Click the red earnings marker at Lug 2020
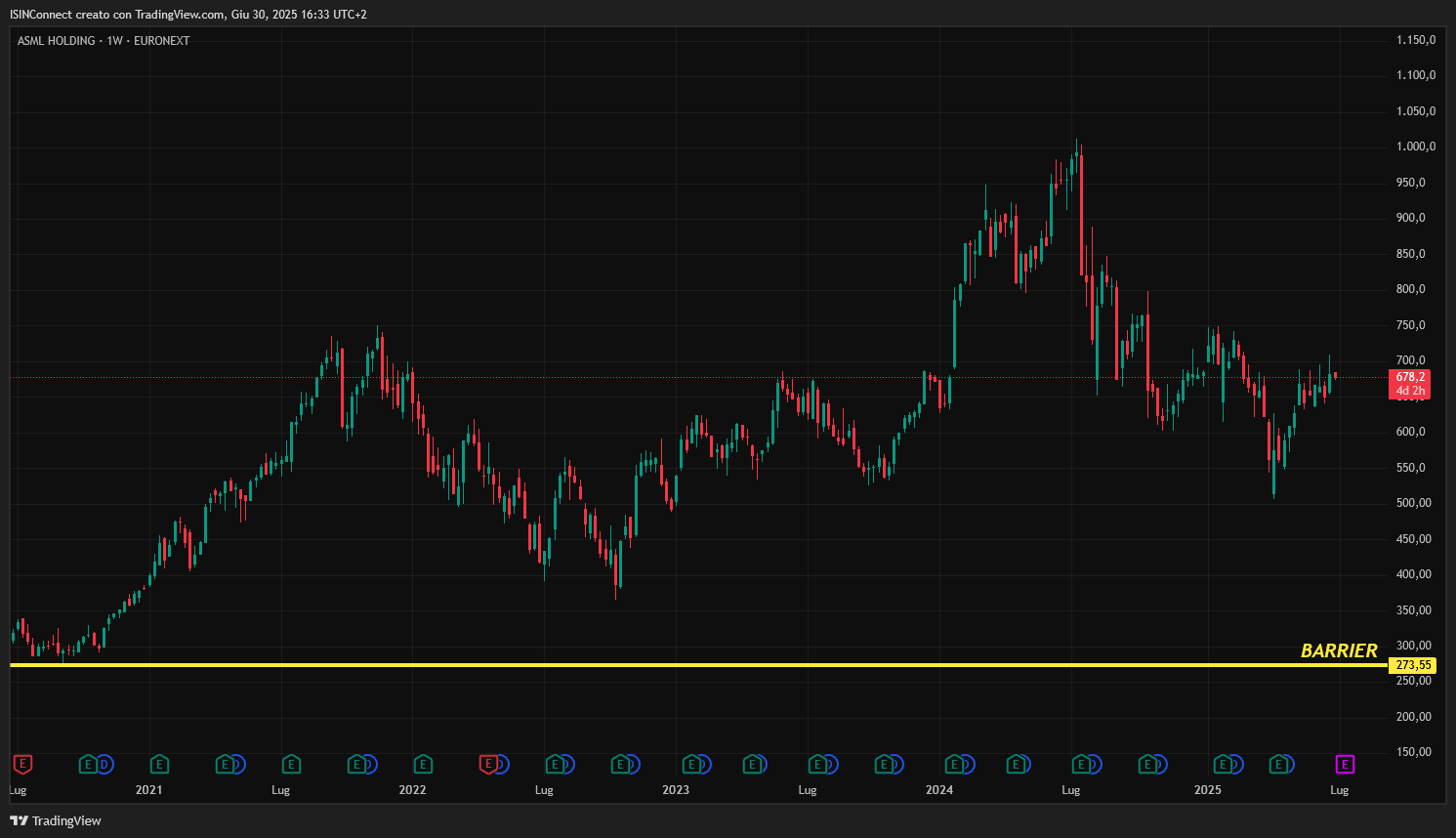 coord(22,764)
